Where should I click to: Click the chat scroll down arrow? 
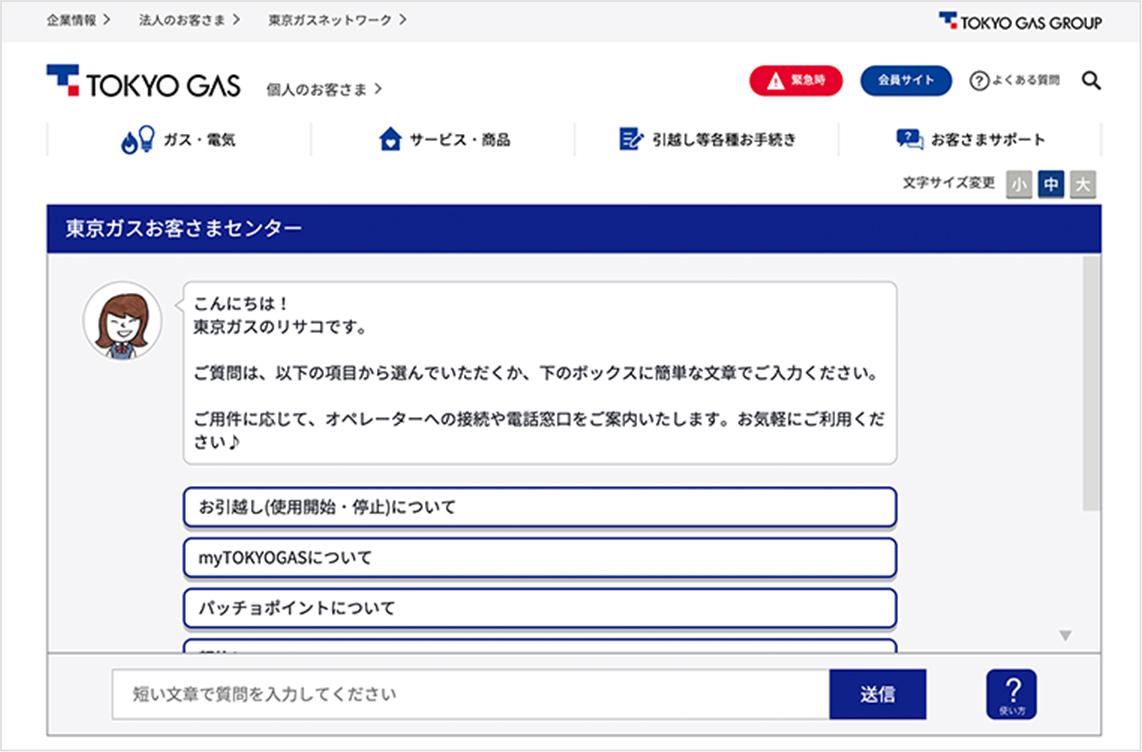pyautogui.click(x=1066, y=636)
